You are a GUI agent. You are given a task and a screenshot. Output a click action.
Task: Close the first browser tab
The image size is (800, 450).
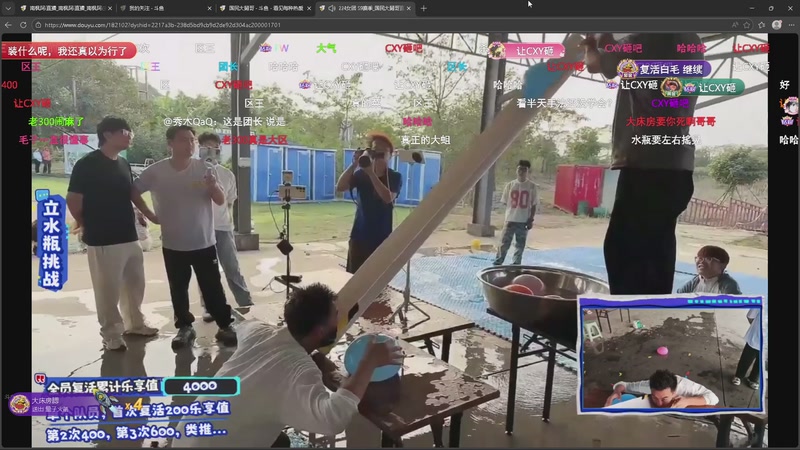(110, 8)
